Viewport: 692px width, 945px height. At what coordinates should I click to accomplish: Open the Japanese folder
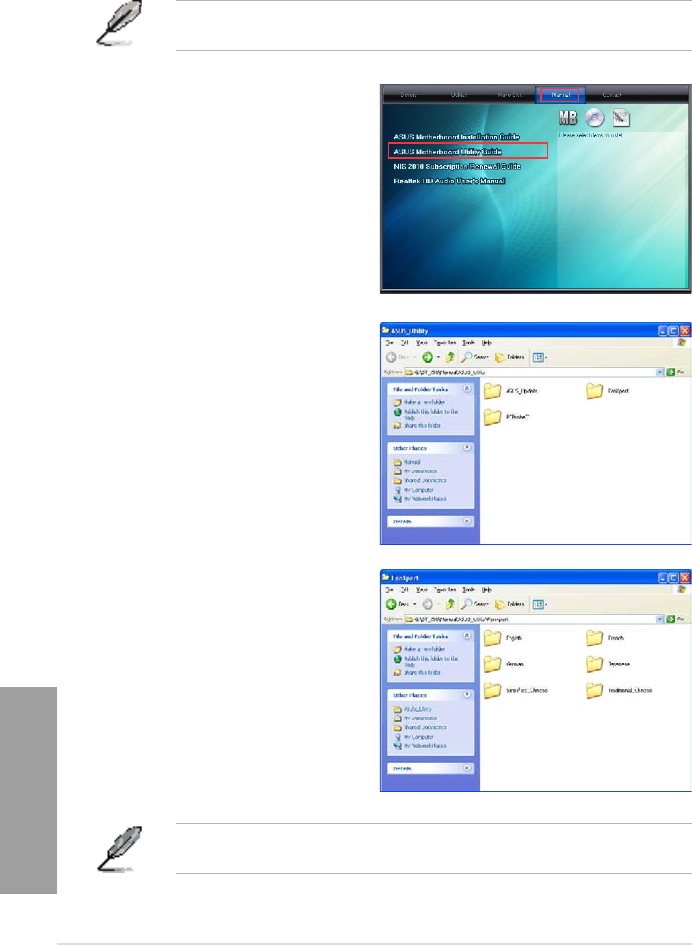[609, 664]
